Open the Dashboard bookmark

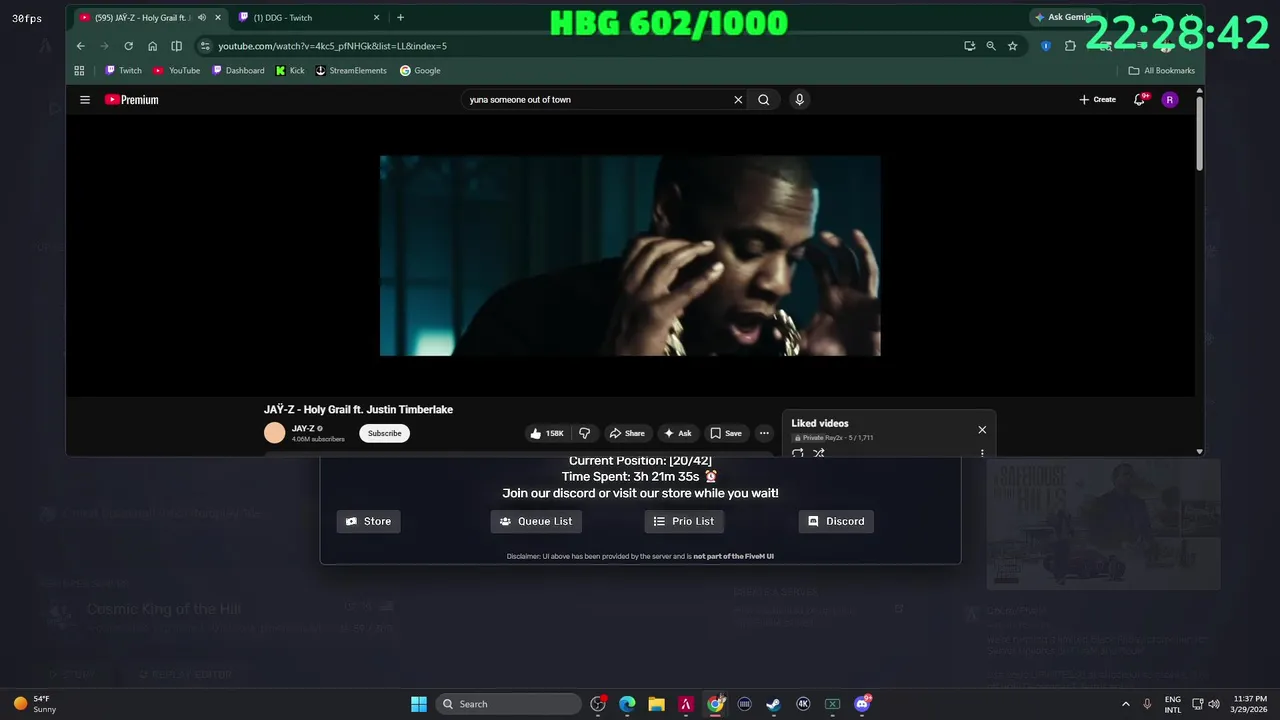click(237, 71)
